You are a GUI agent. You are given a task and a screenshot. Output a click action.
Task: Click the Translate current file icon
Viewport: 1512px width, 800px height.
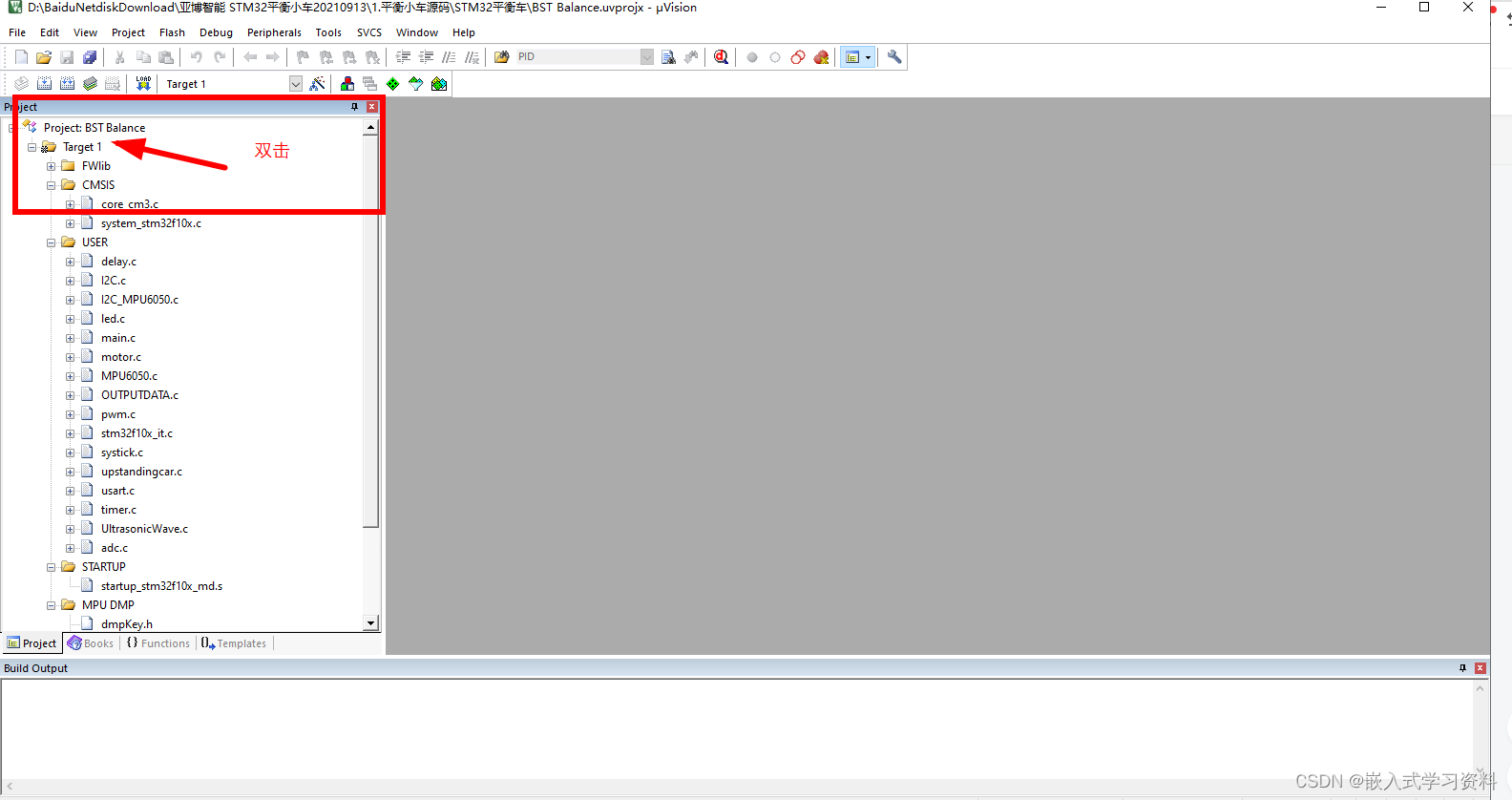21,84
